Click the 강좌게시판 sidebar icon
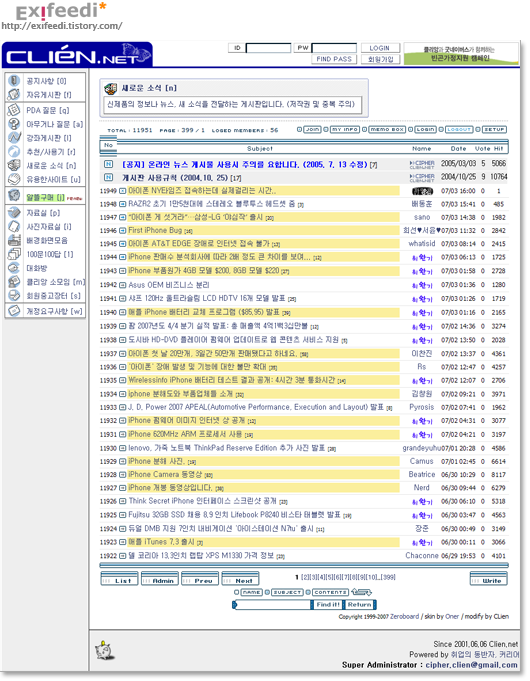Viewport: 530px width, 681px height. 14,138
